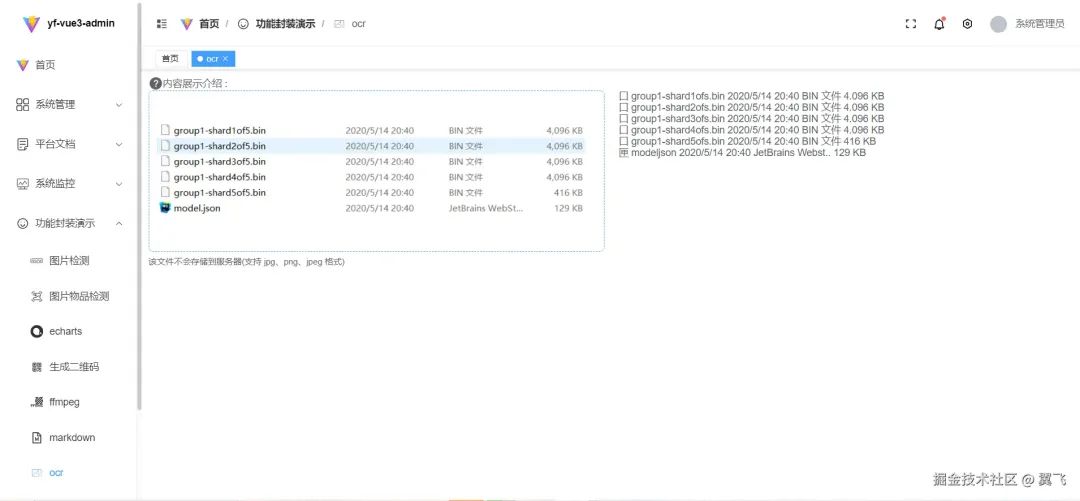Open 图片检测 menu item
1080x501 pixels.
click(x=69, y=260)
